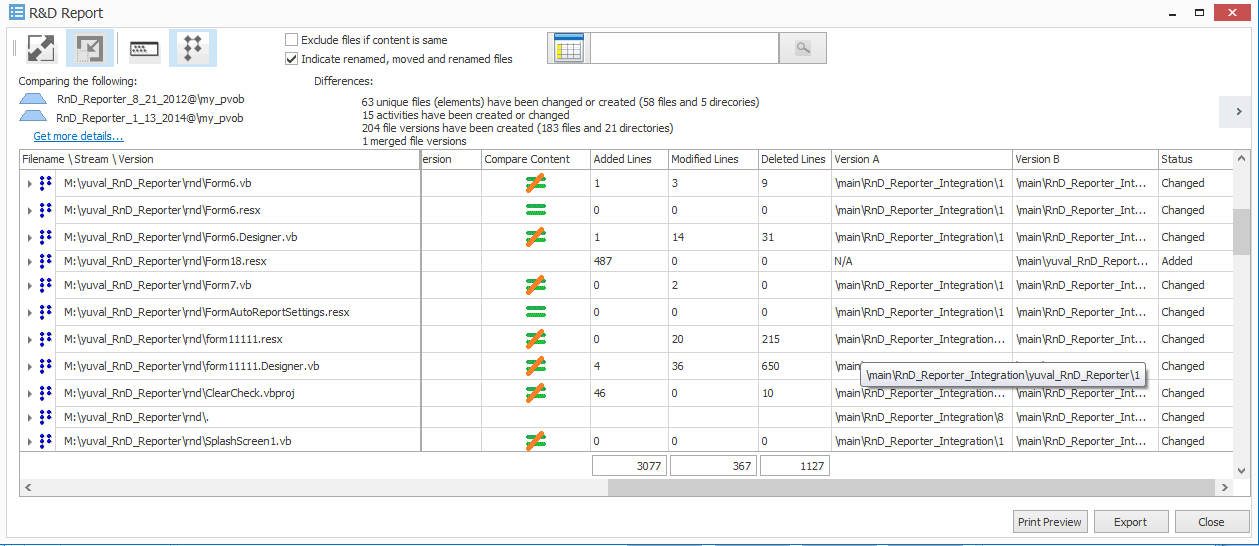This screenshot has width=1259, height=546.
Task: Enable 'Exclude files if content is same'
Action: point(292,40)
